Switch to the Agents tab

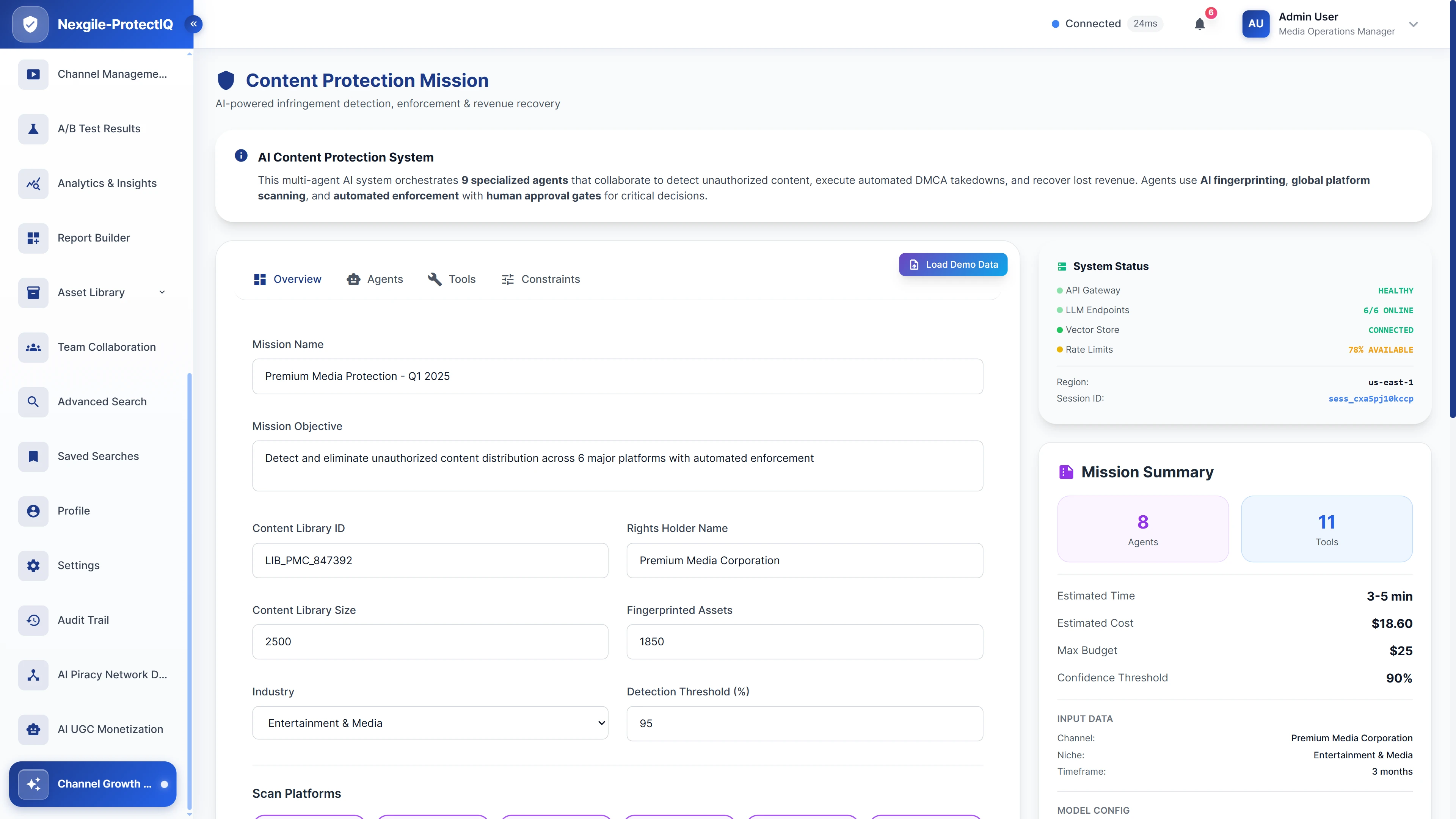click(375, 279)
